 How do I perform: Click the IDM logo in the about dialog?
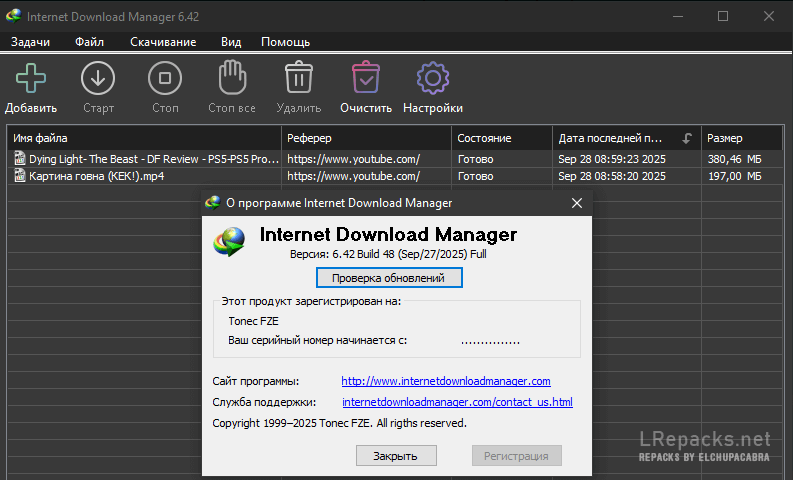[231, 241]
